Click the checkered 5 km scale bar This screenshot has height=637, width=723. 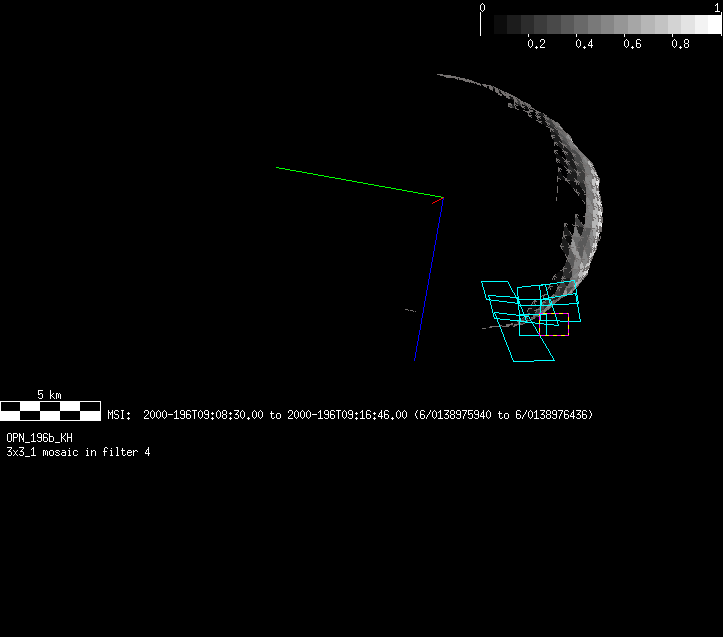tap(50, 409)
